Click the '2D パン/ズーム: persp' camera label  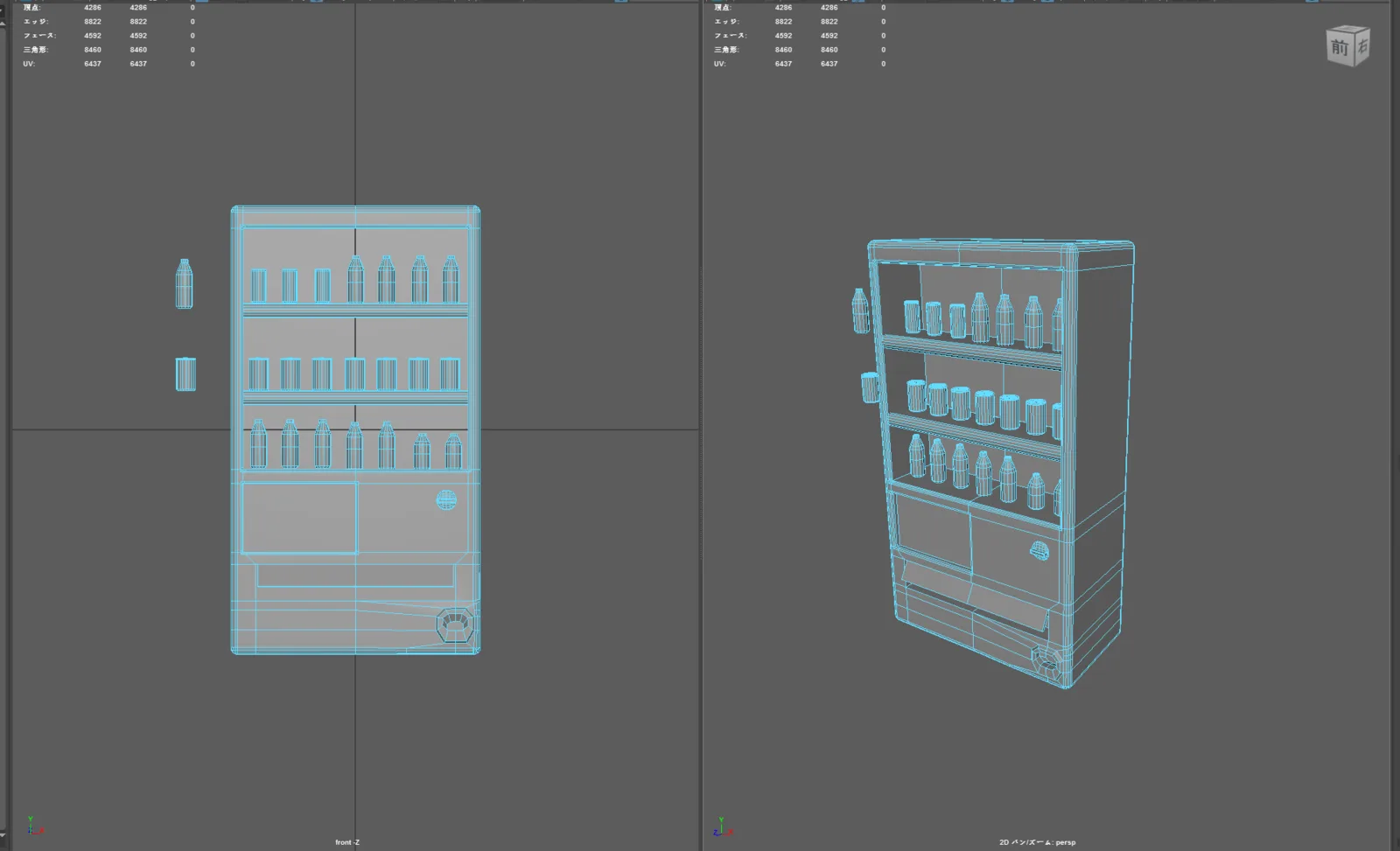[x=1038, y=842]
